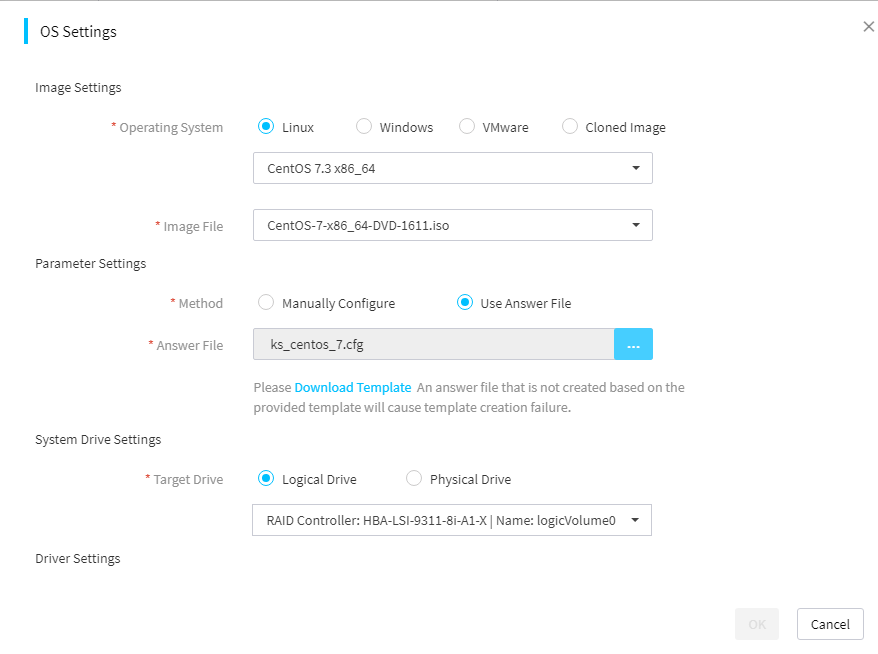Click the CentOS-7-x86_64-DVD-1611.iso image field
This screenshot has height=654, width=878.
(x=452, y=225)
